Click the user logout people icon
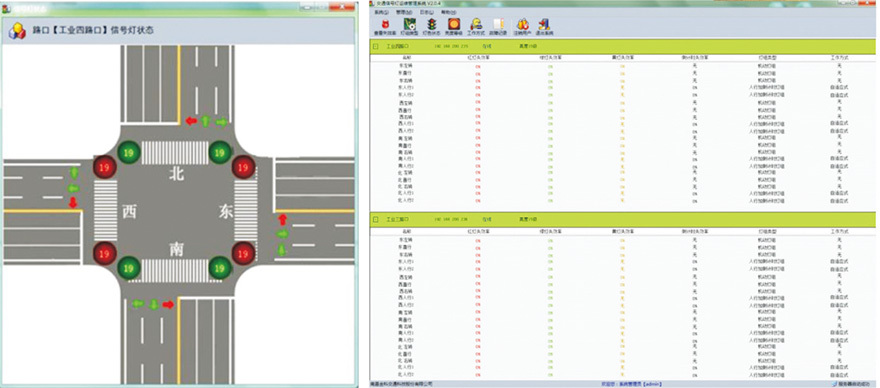The image size is (880, 388). tap(522, 24)
